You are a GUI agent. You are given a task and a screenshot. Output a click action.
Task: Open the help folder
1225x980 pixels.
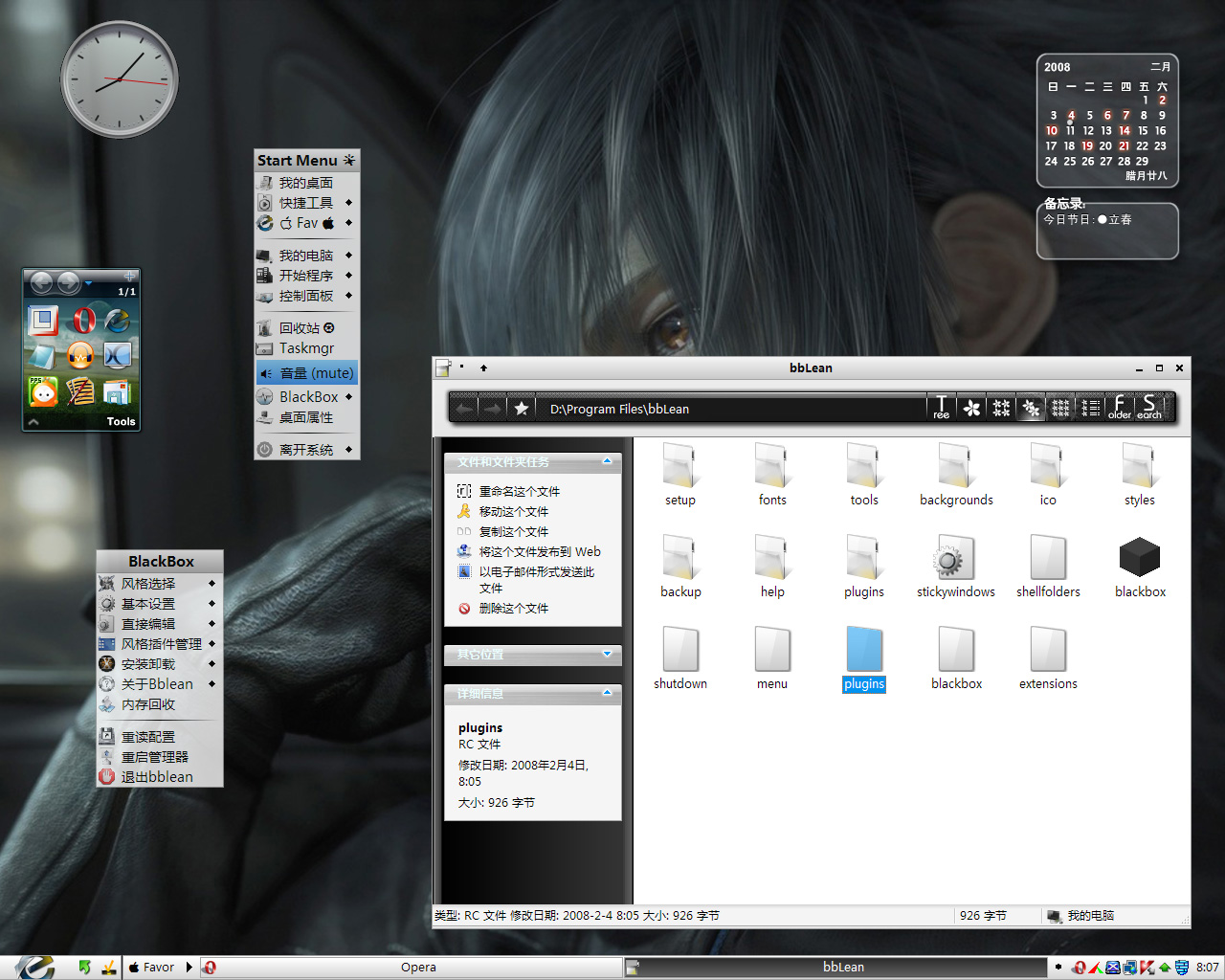pyautogui.click(x=772, y=567)
